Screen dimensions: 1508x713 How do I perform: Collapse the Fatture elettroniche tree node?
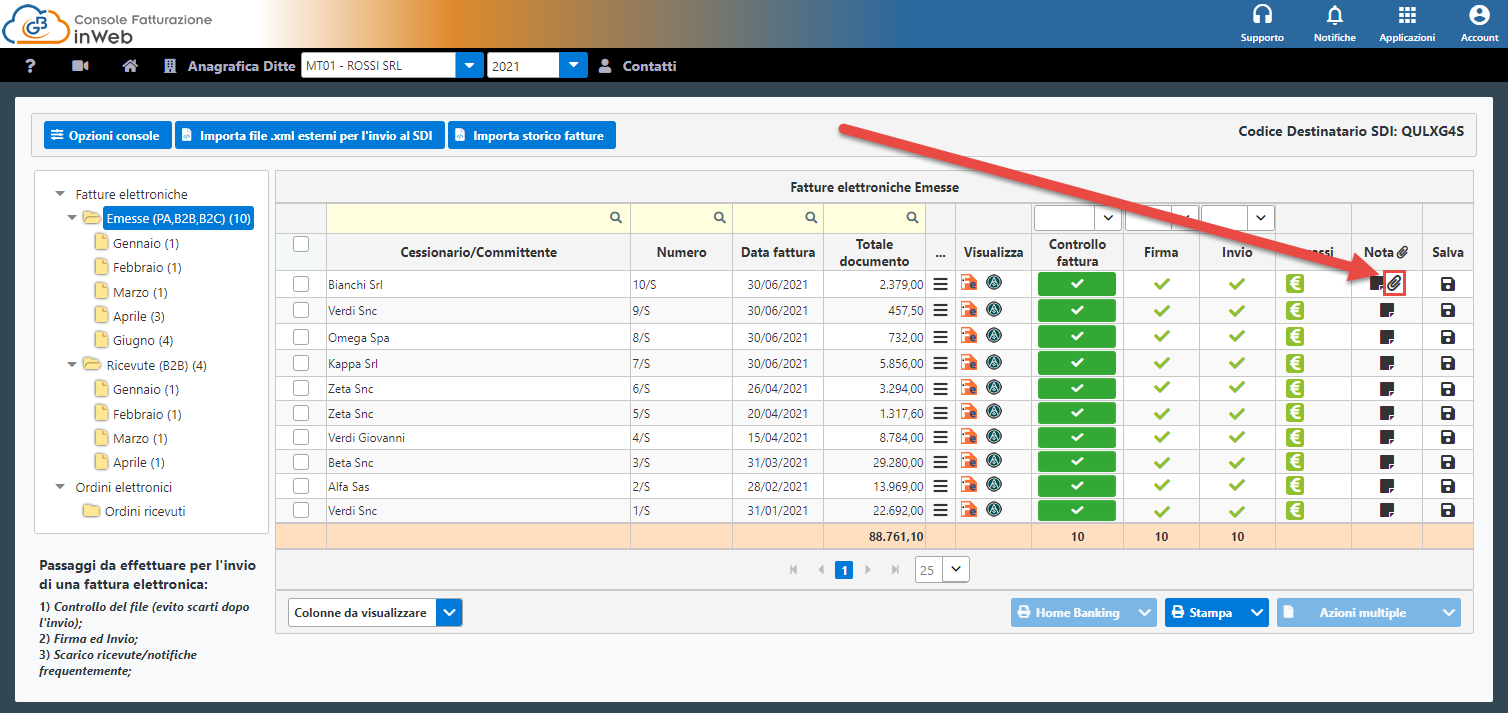(60, 194)
